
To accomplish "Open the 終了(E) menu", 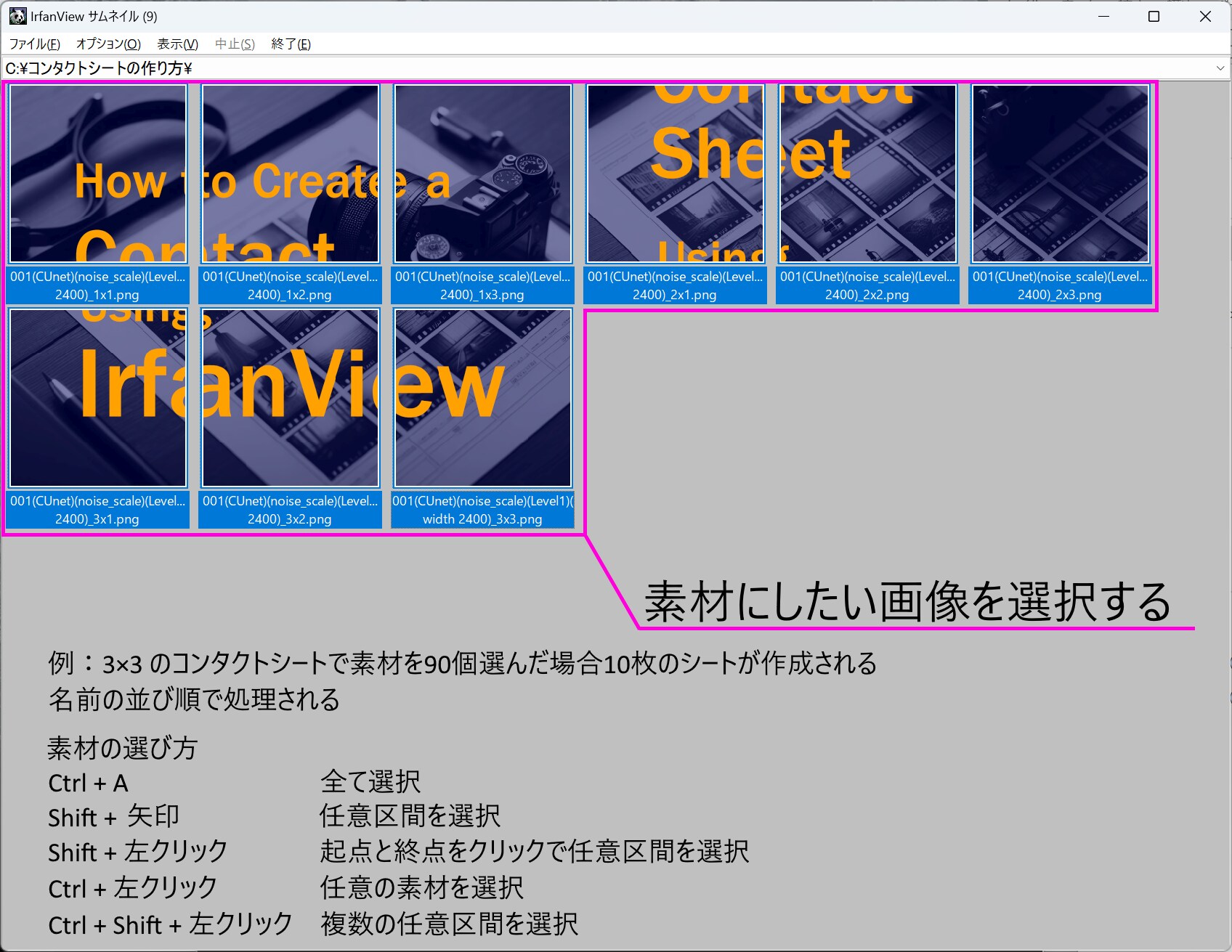I will click(291, 44).
